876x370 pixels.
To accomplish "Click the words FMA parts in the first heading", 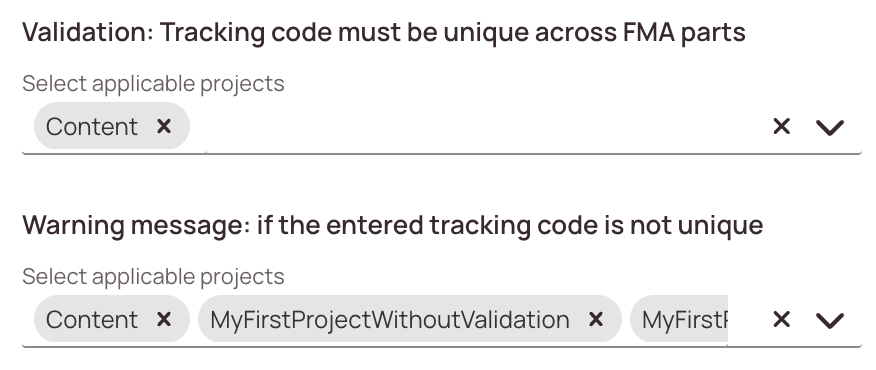I will 684,32.
